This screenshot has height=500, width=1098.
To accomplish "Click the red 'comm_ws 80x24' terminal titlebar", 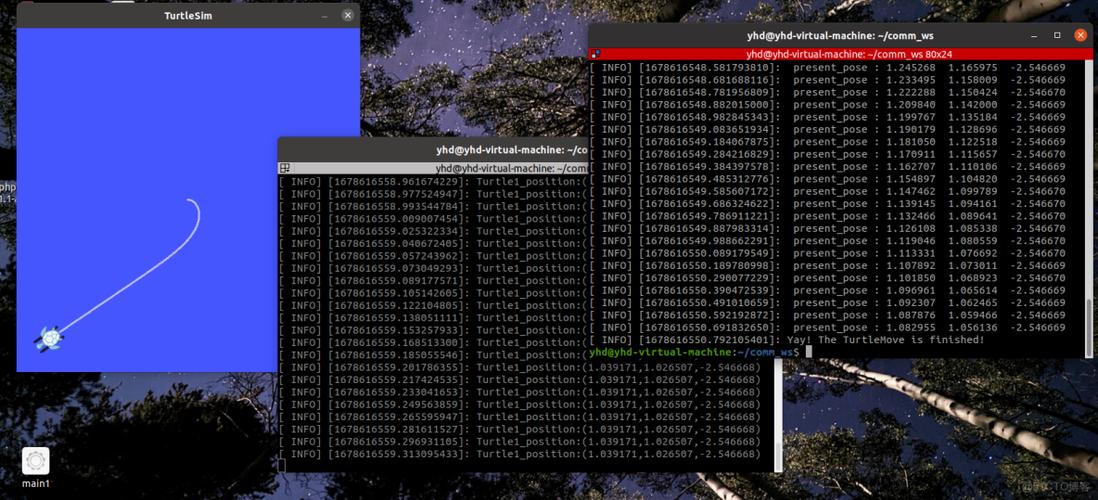I will (839, 54).
